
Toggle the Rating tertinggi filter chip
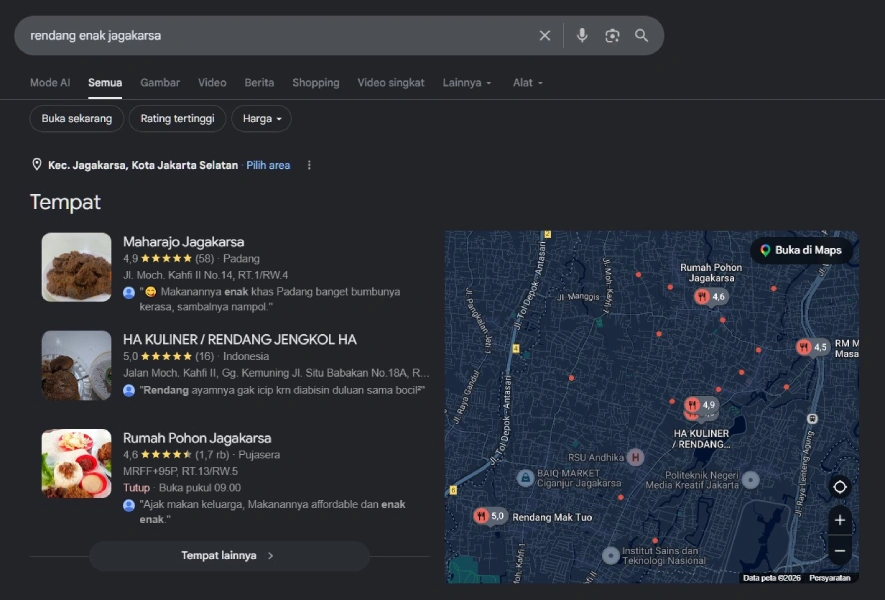[177, 119]
